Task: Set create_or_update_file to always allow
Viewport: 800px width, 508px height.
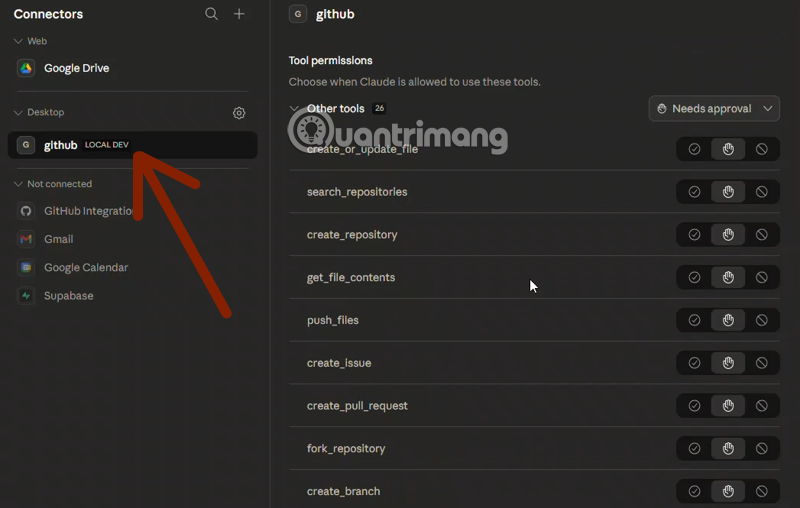Action: tap(694, 149)
